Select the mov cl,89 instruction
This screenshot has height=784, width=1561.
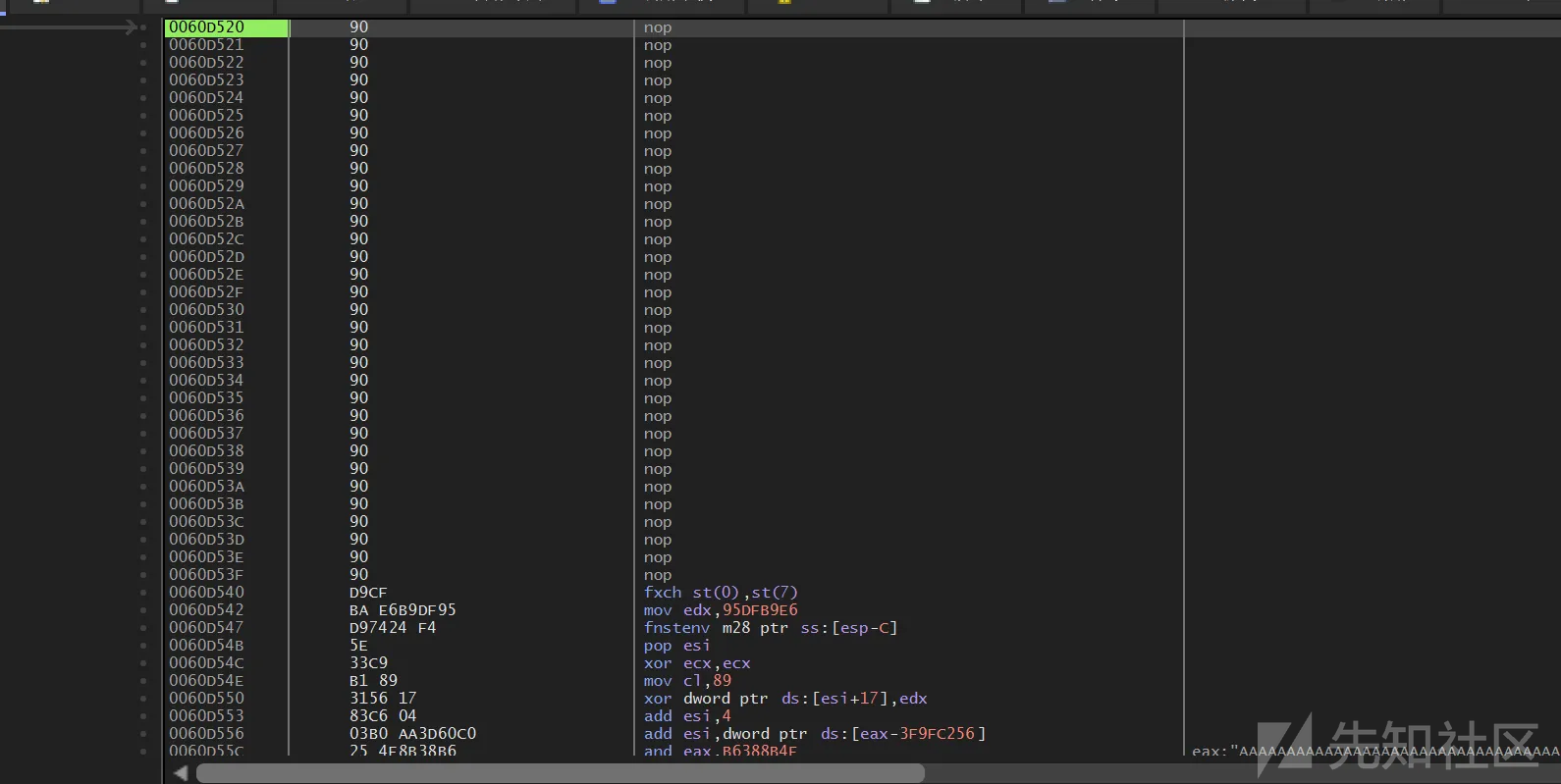point(687,681)
